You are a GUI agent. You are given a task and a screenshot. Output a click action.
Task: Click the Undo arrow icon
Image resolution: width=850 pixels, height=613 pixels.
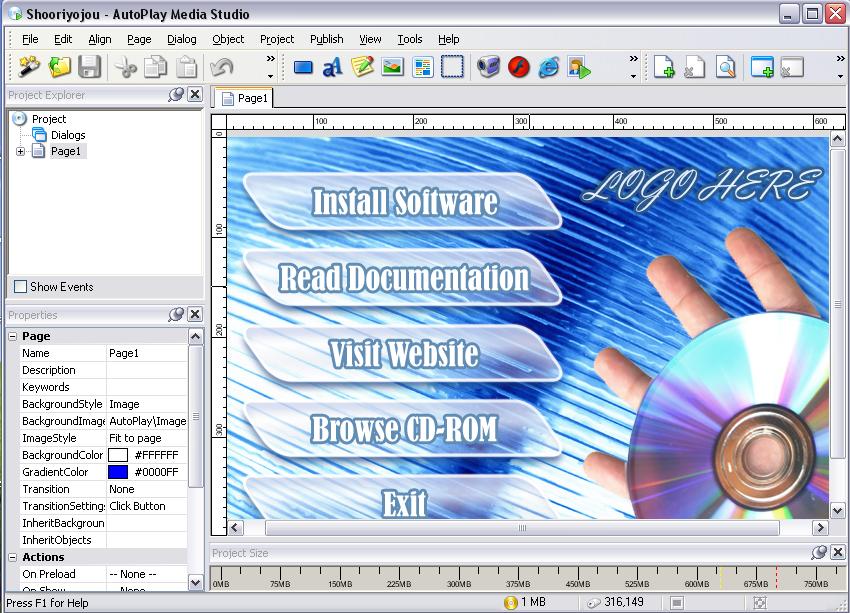pyautogui.click(x=221, y=67)
